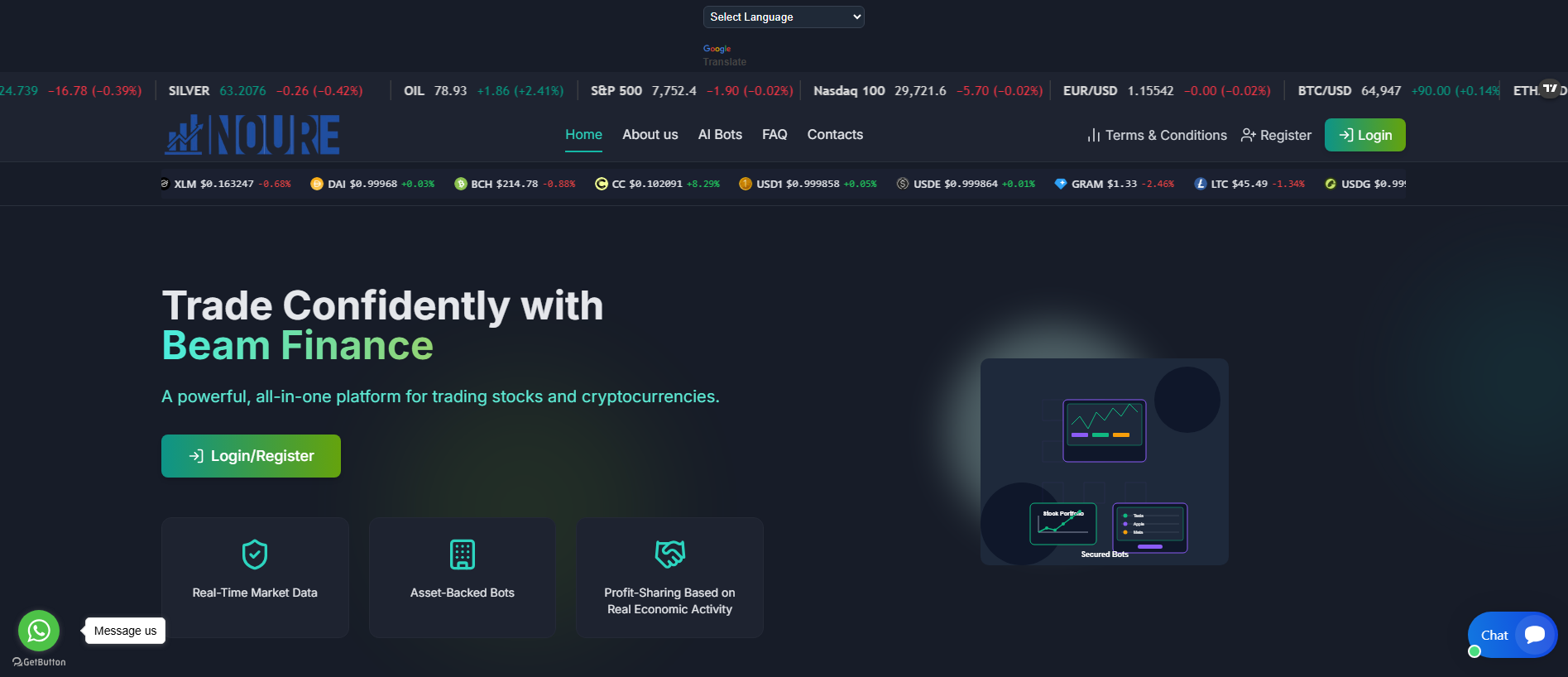Screen dimensions: 1568x677
Task: Click the Message us bubble
Action: pos(125,631)
